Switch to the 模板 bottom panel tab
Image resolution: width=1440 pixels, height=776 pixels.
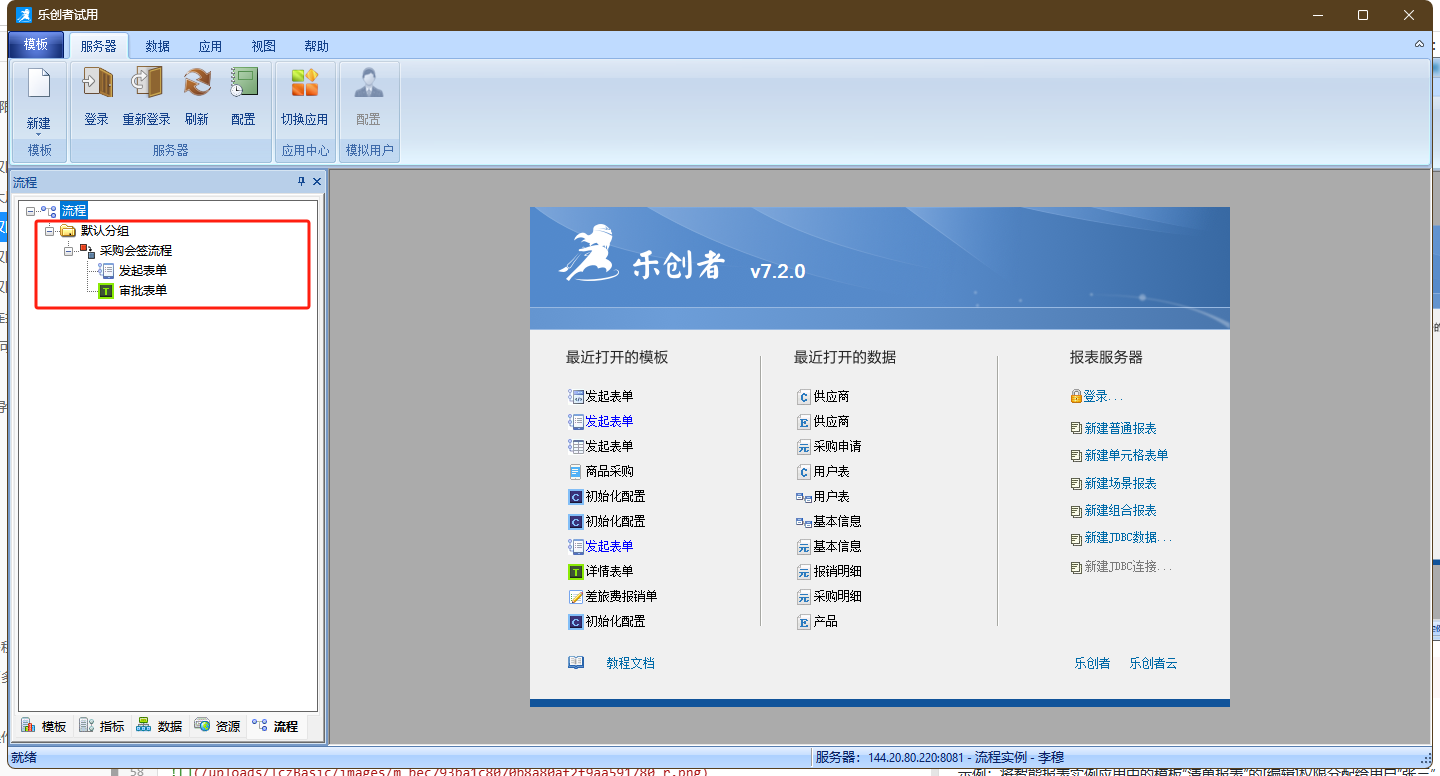point(43,726)
